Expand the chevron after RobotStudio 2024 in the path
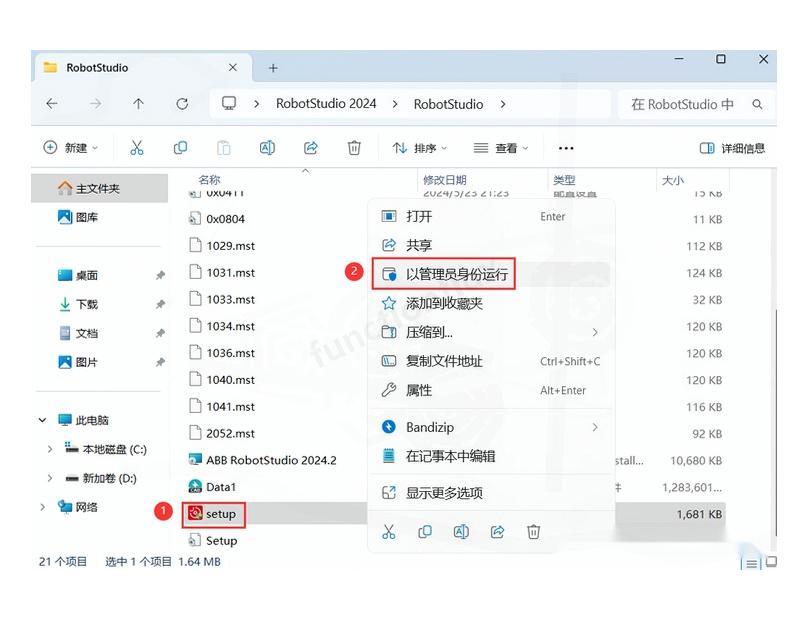The width and height of the screenshot is (808, 621). pos(395,104)
